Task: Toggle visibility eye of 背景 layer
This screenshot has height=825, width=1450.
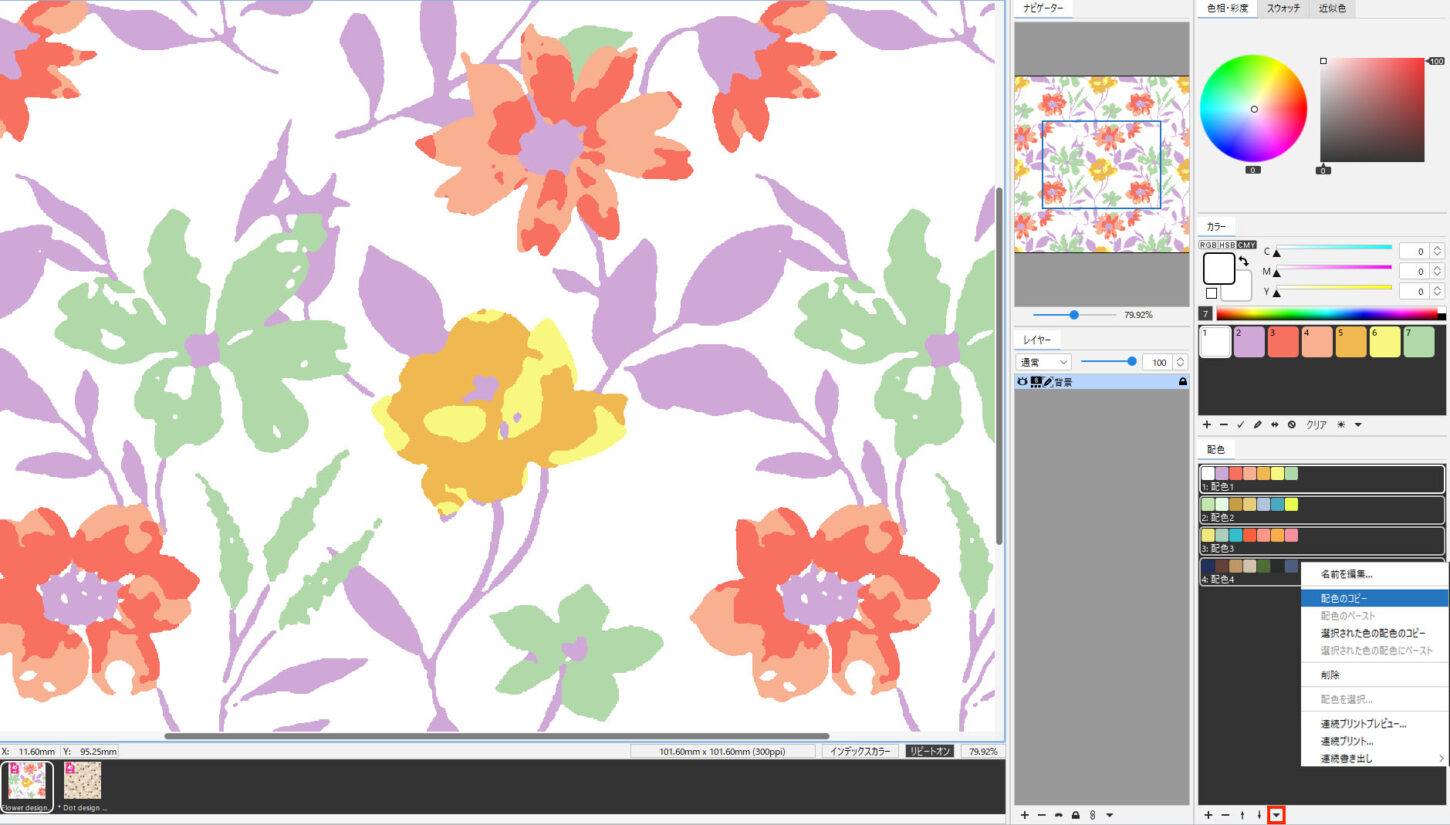Action: (x=1022, y=382)
